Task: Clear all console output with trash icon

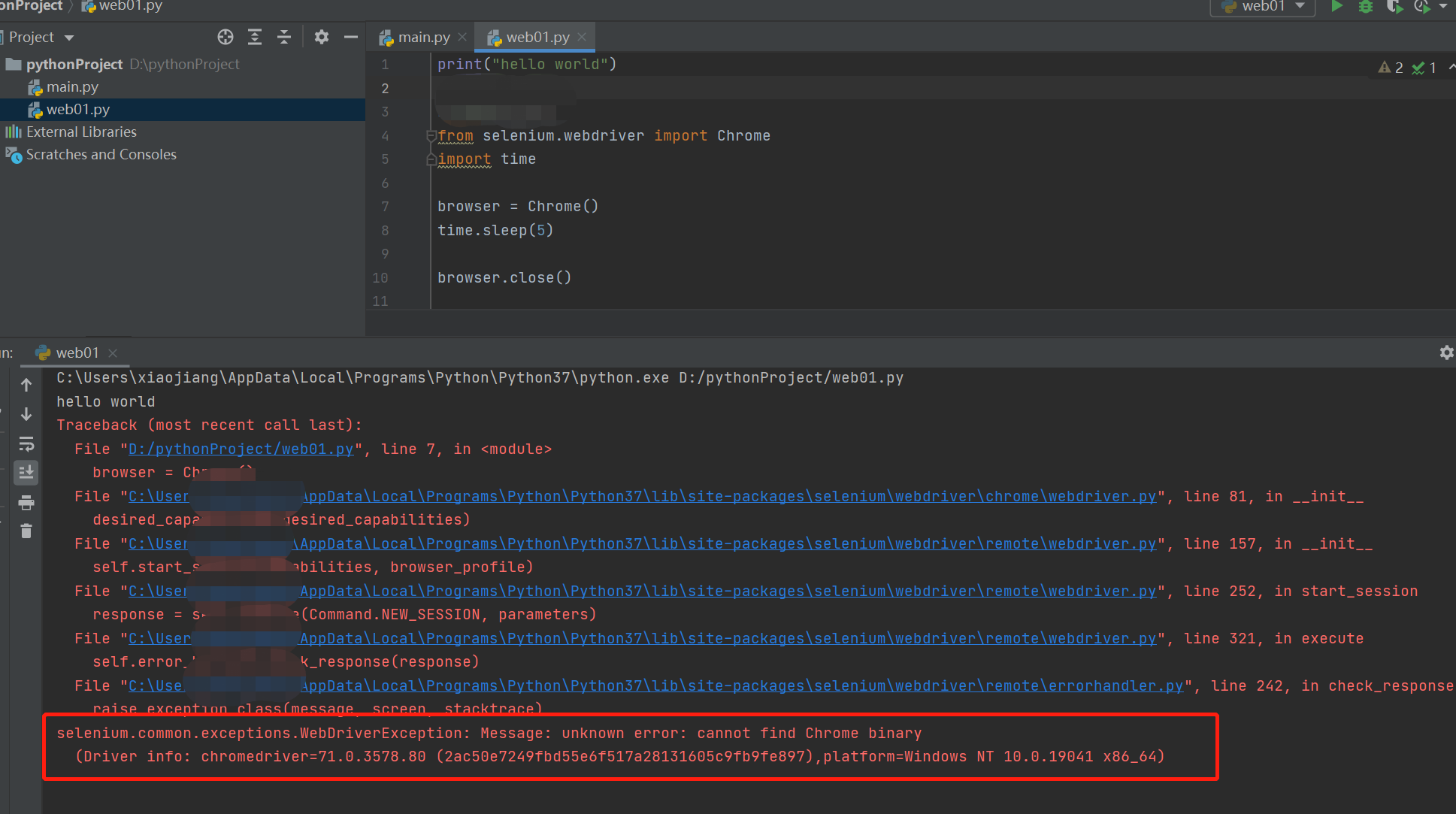Action: [26, 531]
